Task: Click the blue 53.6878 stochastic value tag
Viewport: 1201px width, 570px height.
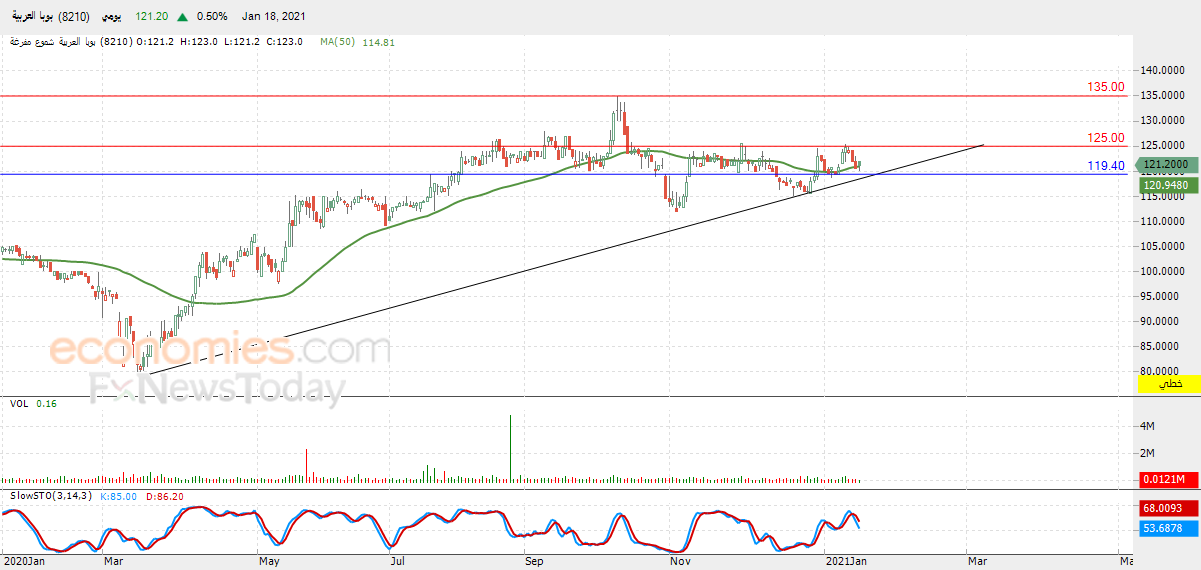Action: coord(1169,528)
